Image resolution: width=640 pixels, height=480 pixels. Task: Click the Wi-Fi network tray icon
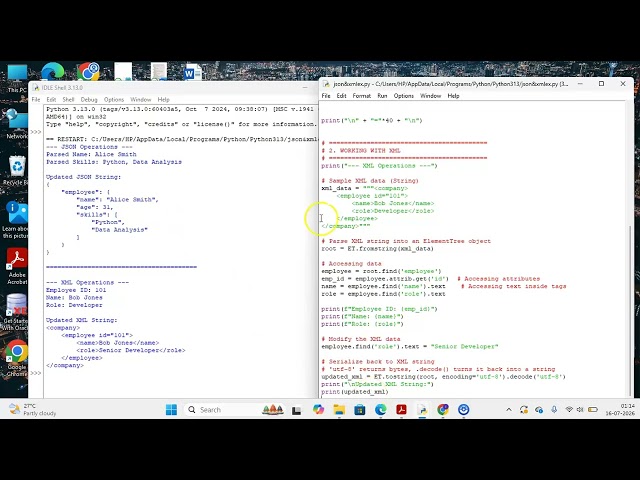(x=569, y=409)
